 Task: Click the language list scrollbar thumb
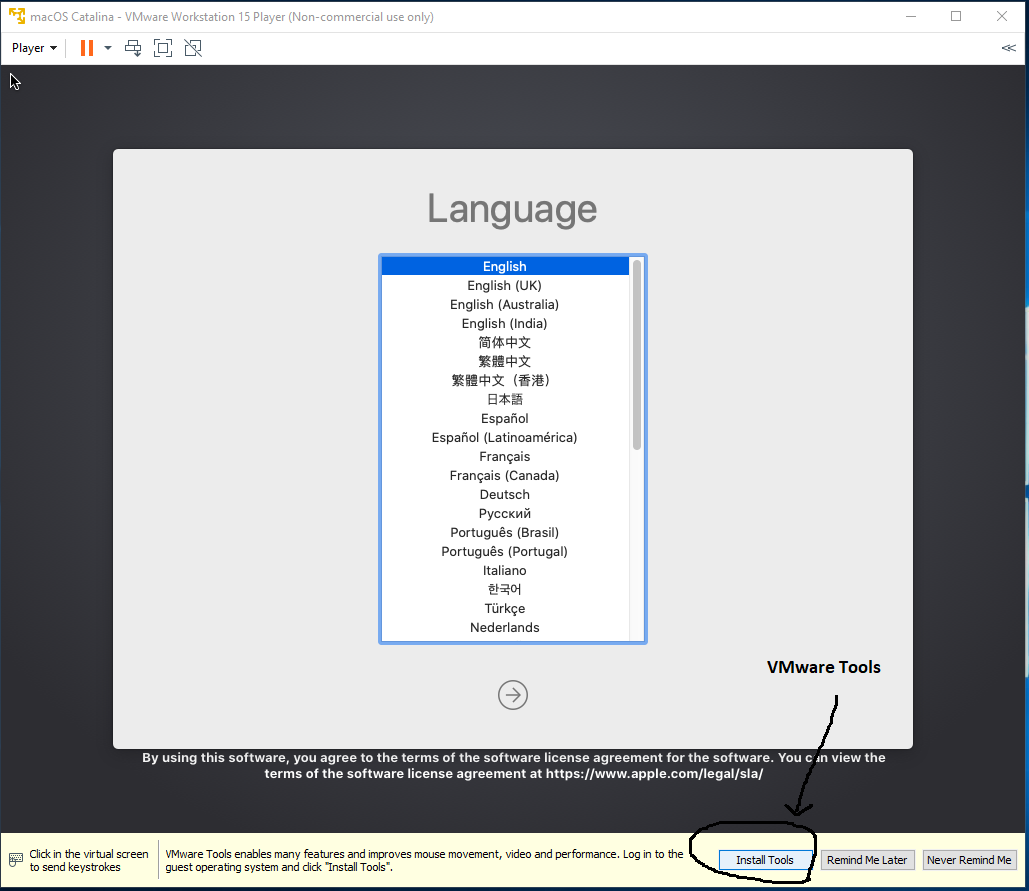[637, 354]
